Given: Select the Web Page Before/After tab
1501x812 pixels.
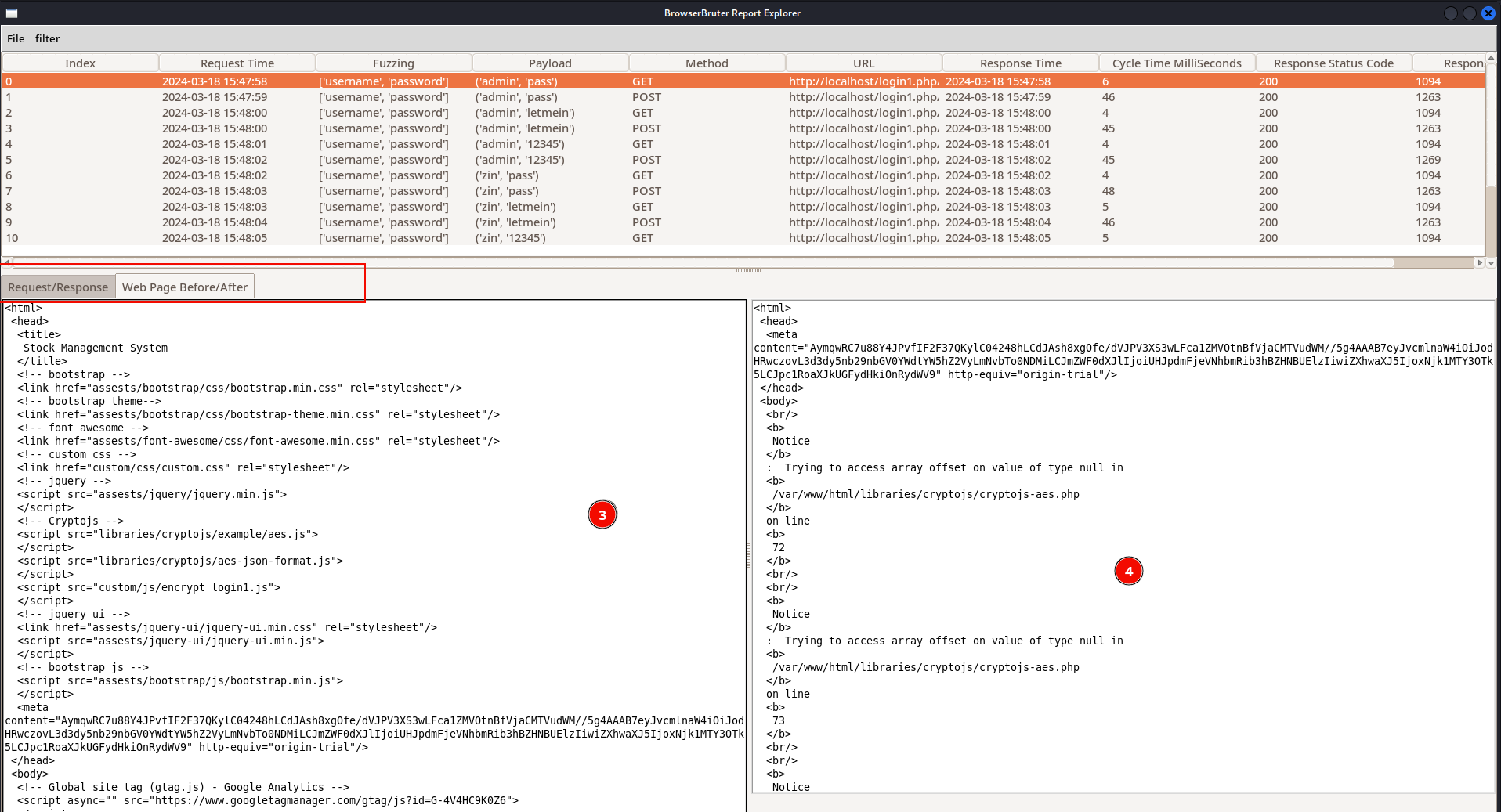Looking at the screenshot, I should click(185, 287).
